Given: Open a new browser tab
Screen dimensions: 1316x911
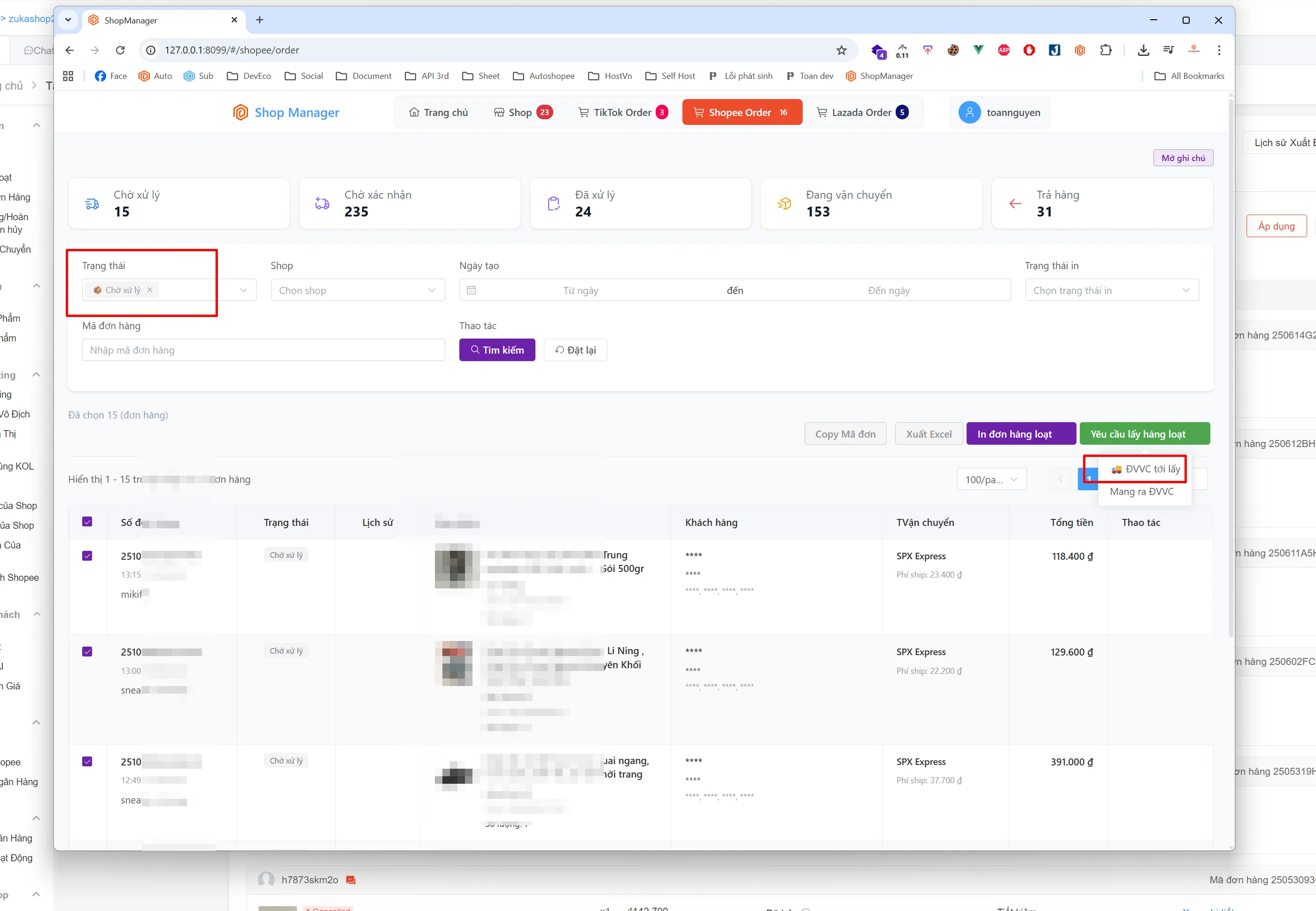Looking at the screenshot, I should (x=260, y=20).
